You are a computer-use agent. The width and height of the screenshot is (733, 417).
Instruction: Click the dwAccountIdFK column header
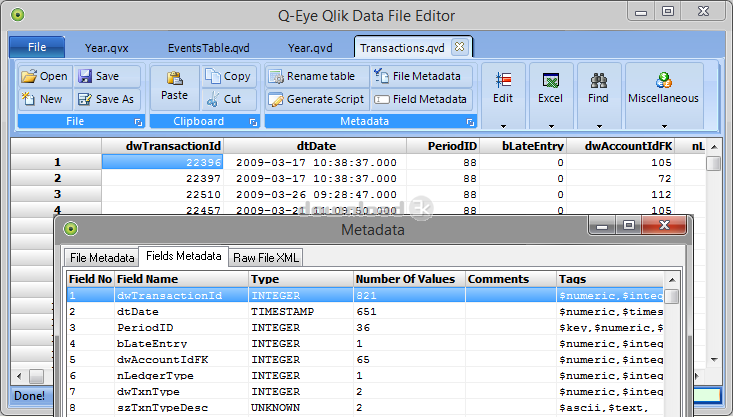coord(621,146)
